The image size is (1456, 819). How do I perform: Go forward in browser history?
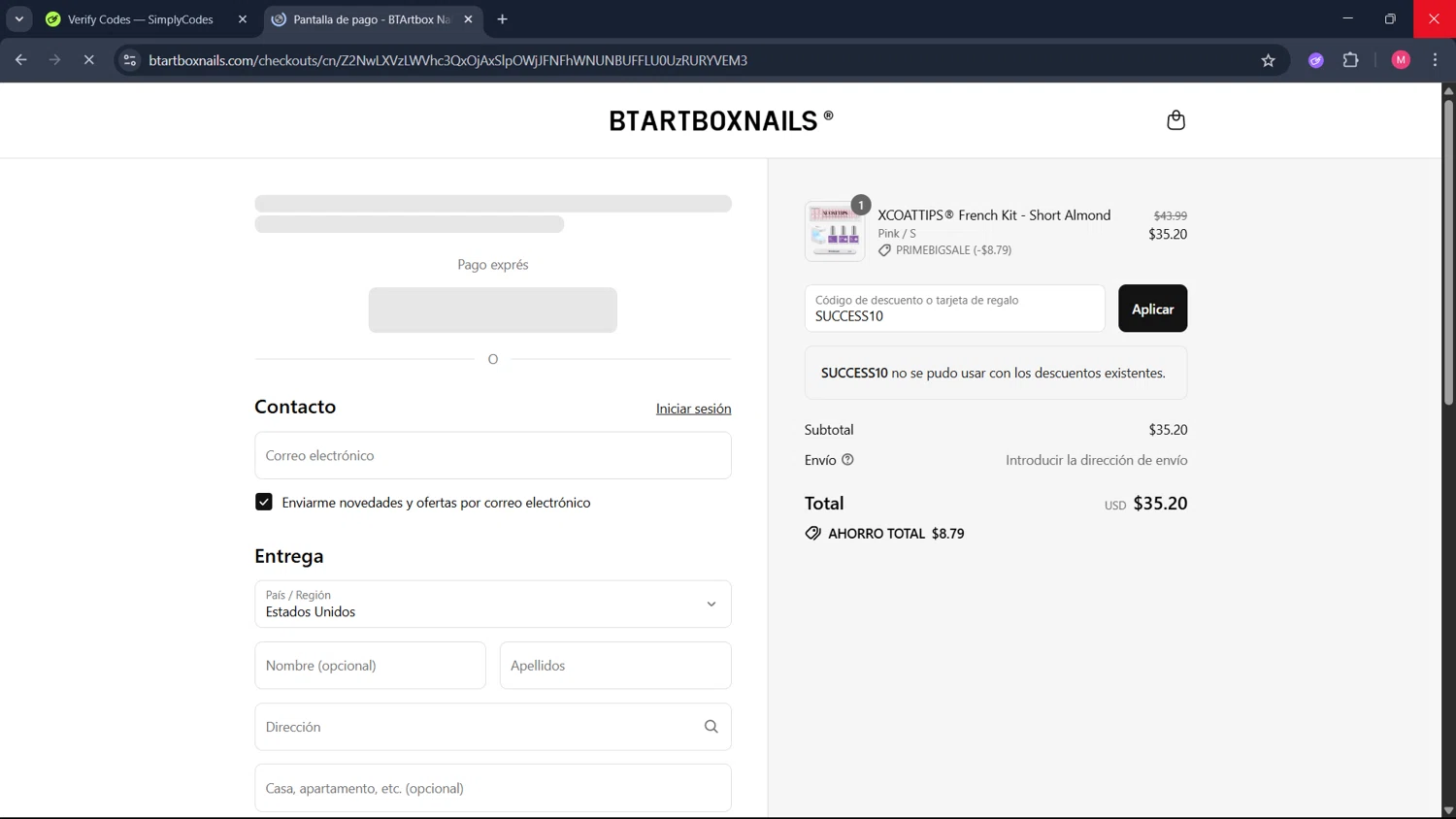point(54,60)
